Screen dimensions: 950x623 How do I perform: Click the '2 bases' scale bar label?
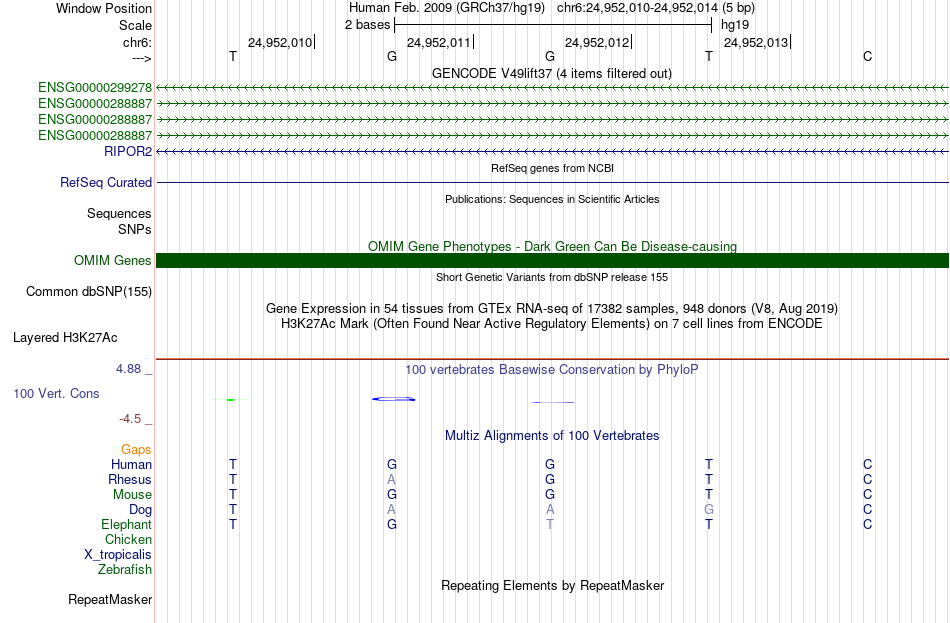tap(368, 25)
